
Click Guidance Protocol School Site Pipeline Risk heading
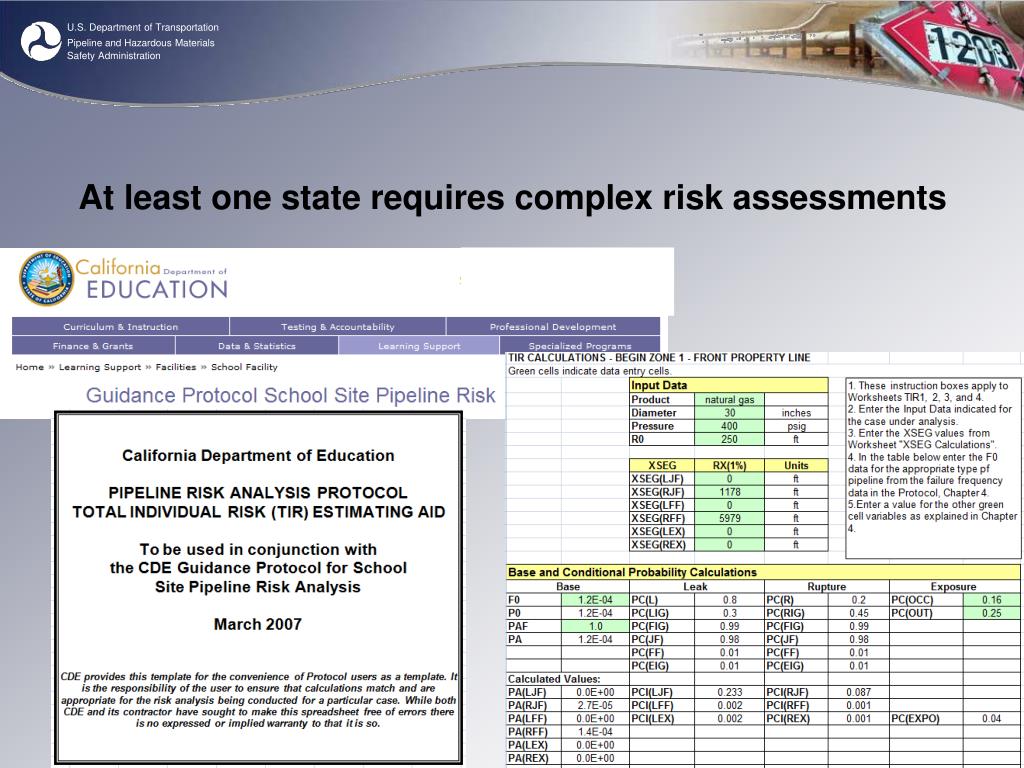click(x=291, y=395)
